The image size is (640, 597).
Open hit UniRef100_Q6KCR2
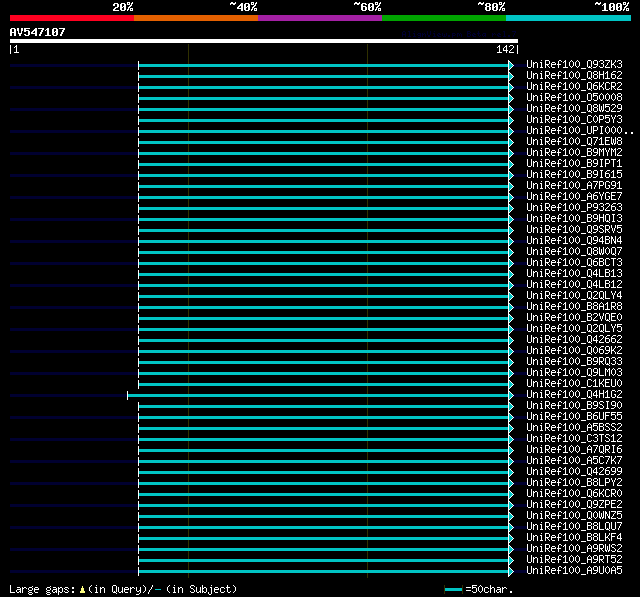(574, 87)
